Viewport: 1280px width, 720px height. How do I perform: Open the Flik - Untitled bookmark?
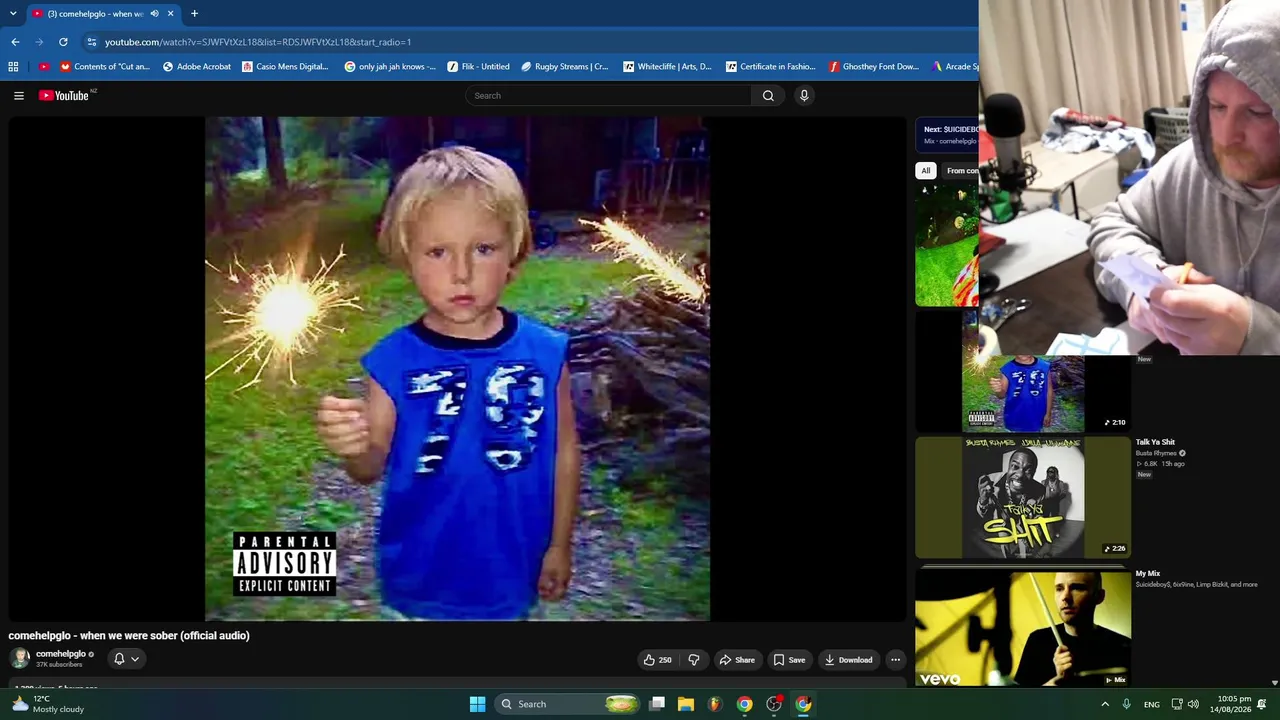pos(478,67)
